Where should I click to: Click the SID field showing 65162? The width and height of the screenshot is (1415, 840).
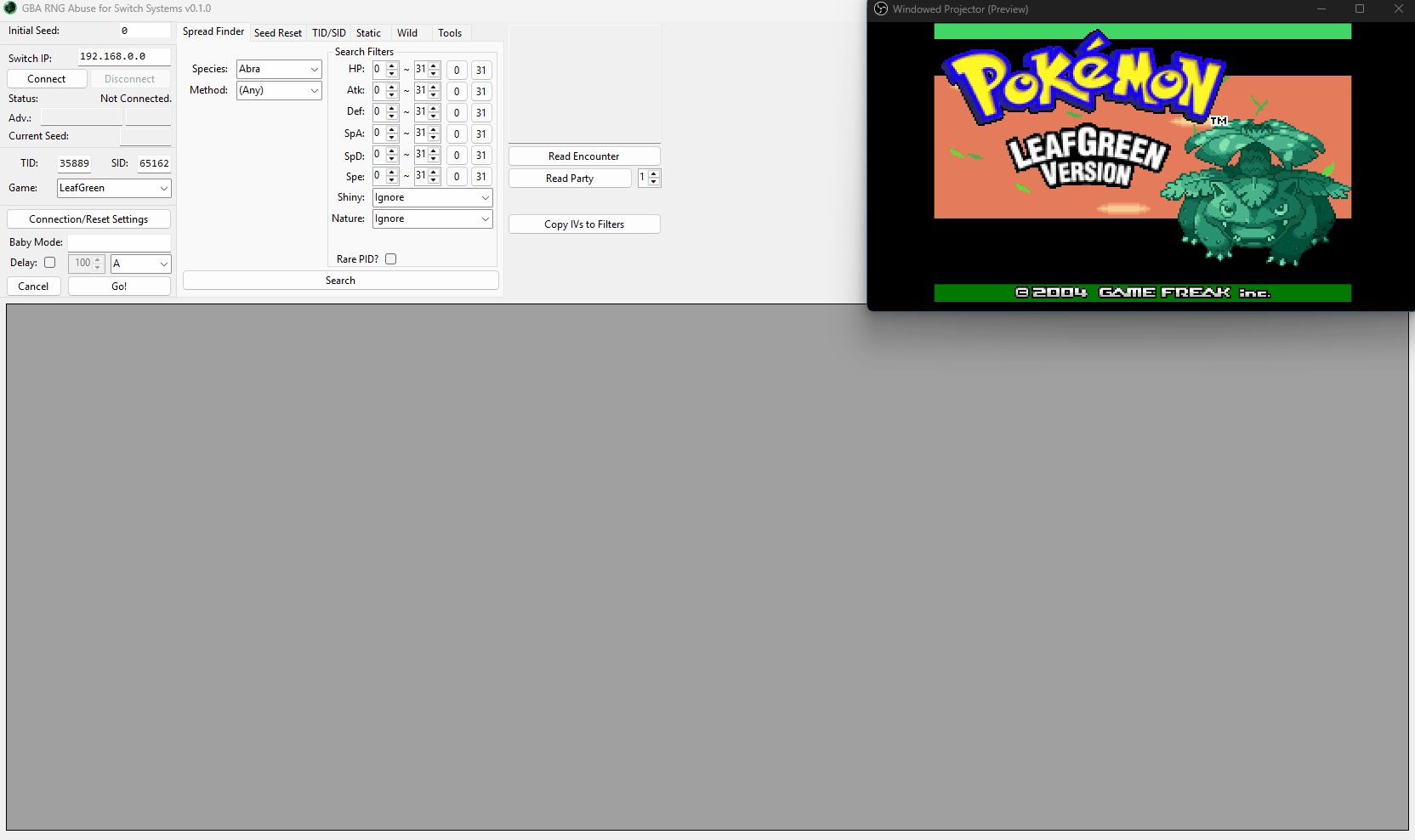click(154, 163)
